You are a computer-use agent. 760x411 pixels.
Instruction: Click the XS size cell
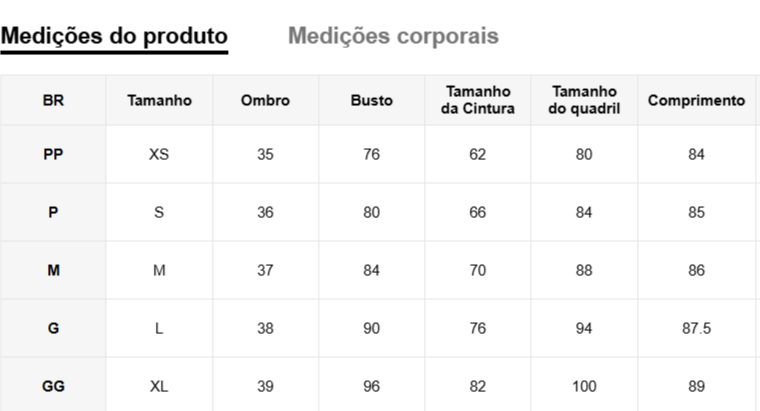(x=159, y=154)
